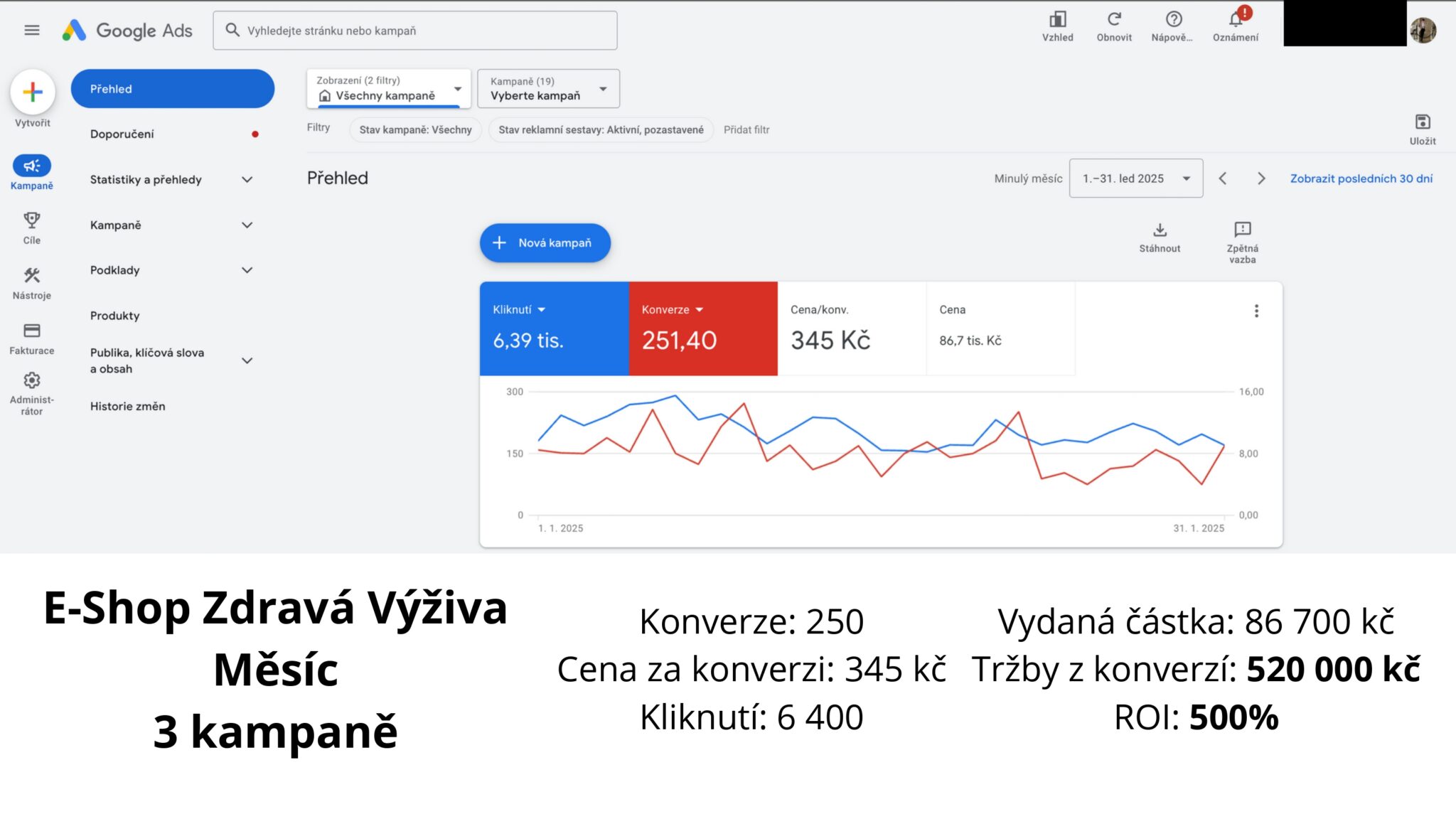The image size is (1456, 819).
Task: Select the Cena metric card
Action: tap(1001, 328)
